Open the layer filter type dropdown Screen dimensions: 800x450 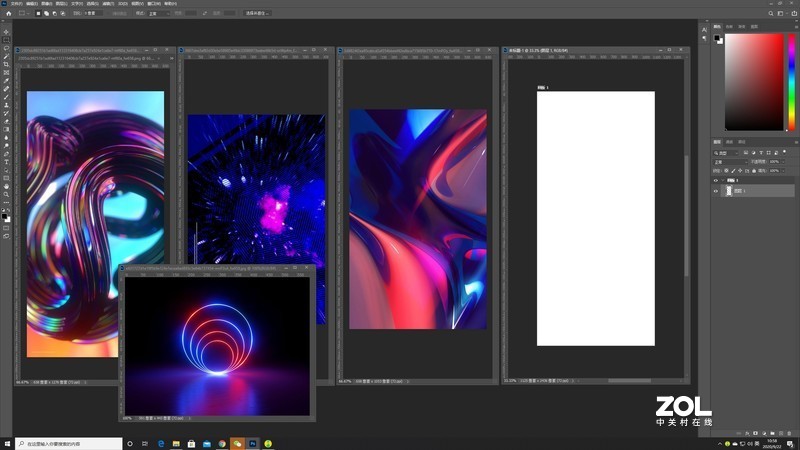pyautogui.click(x=726, y=152)
